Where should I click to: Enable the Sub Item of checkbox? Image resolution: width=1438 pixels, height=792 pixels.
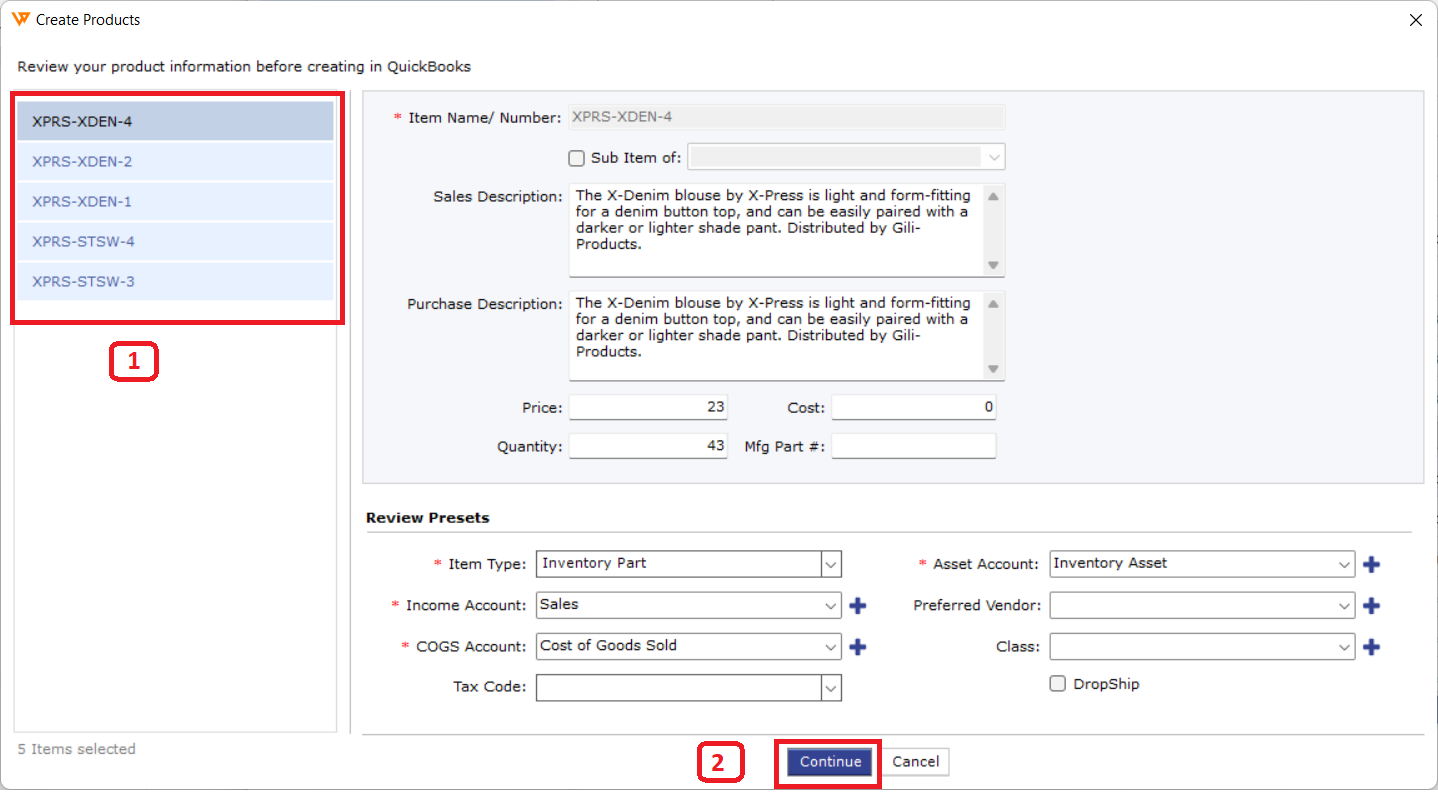tap(576, 158)
